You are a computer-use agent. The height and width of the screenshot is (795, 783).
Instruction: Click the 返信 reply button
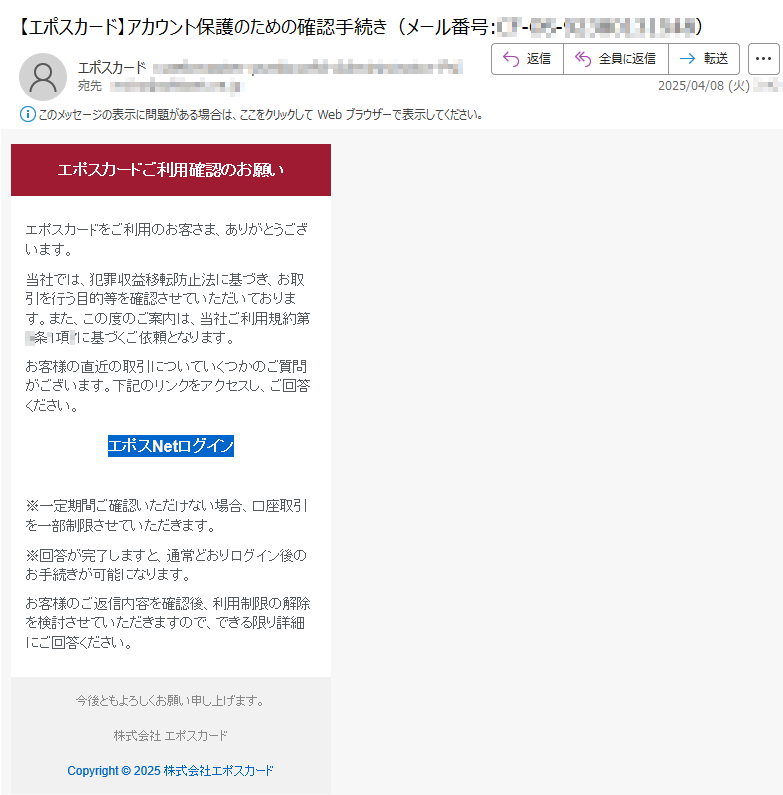[x=527, y=59]
